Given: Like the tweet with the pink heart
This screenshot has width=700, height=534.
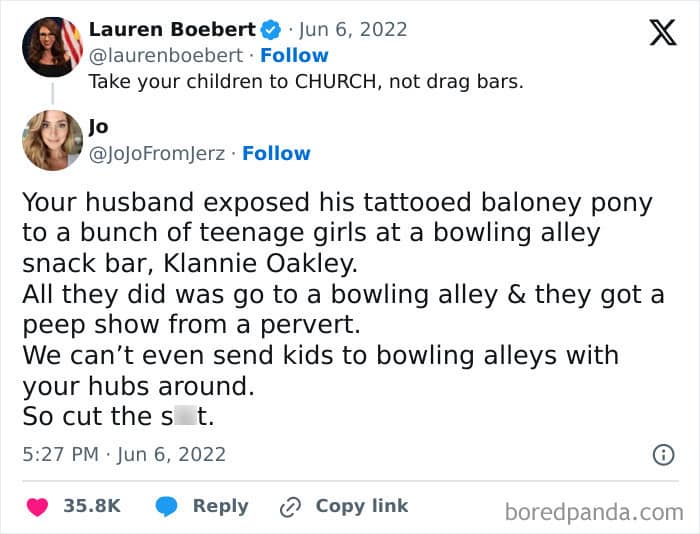Looking at the screenshot, I should click(38, 507).
